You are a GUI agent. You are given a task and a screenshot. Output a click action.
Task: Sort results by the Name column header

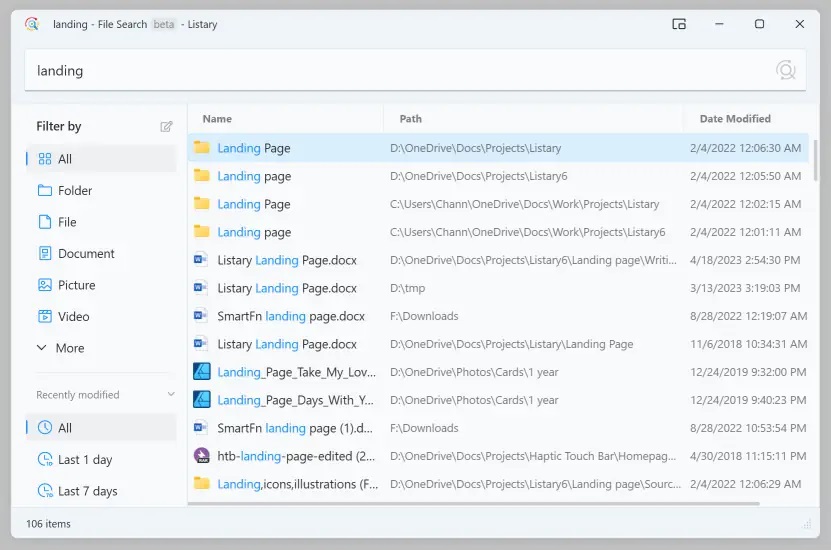coord(286,119)
